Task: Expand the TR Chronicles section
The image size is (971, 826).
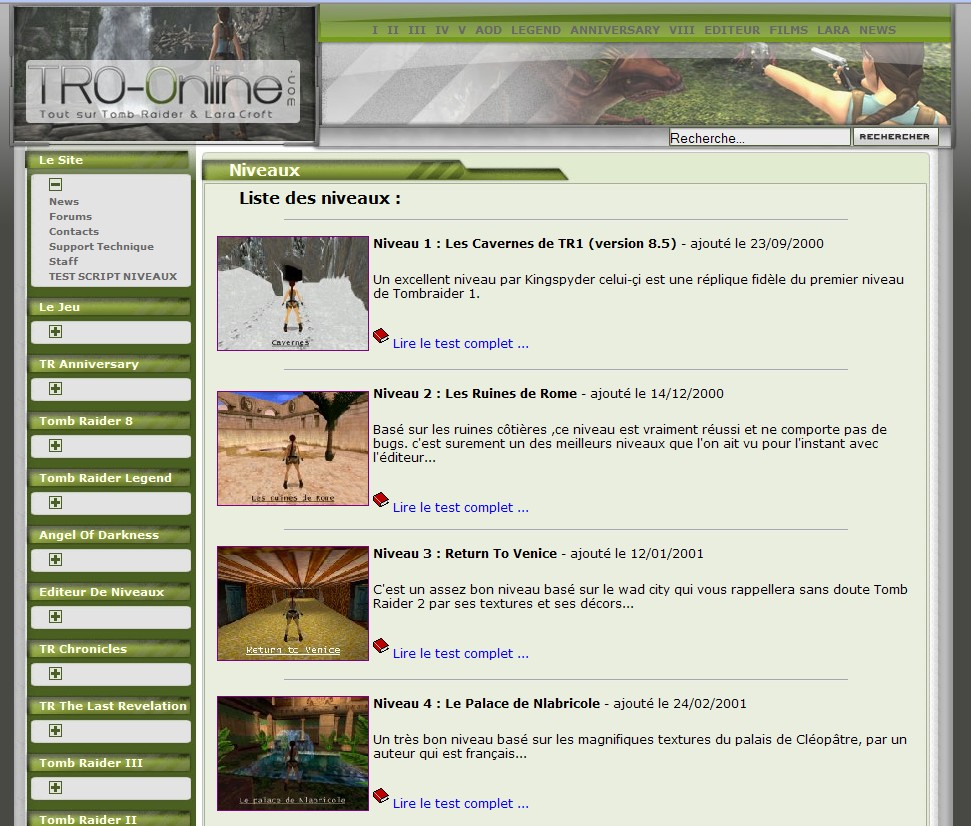Action: pos(55,673)
